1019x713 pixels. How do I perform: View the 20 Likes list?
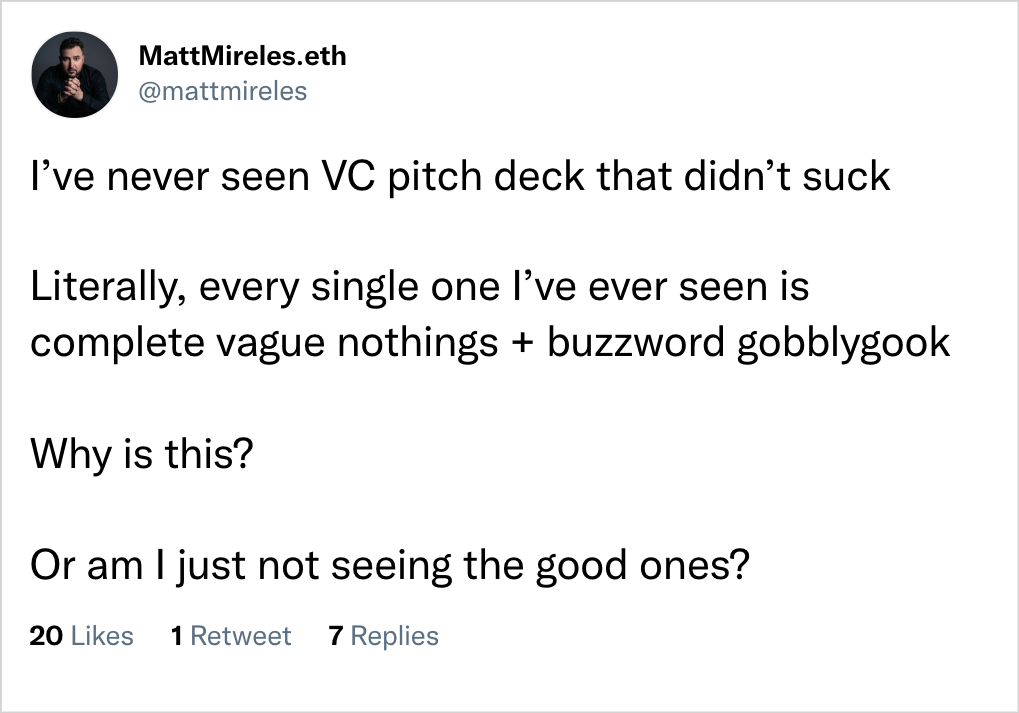(81, 636)
